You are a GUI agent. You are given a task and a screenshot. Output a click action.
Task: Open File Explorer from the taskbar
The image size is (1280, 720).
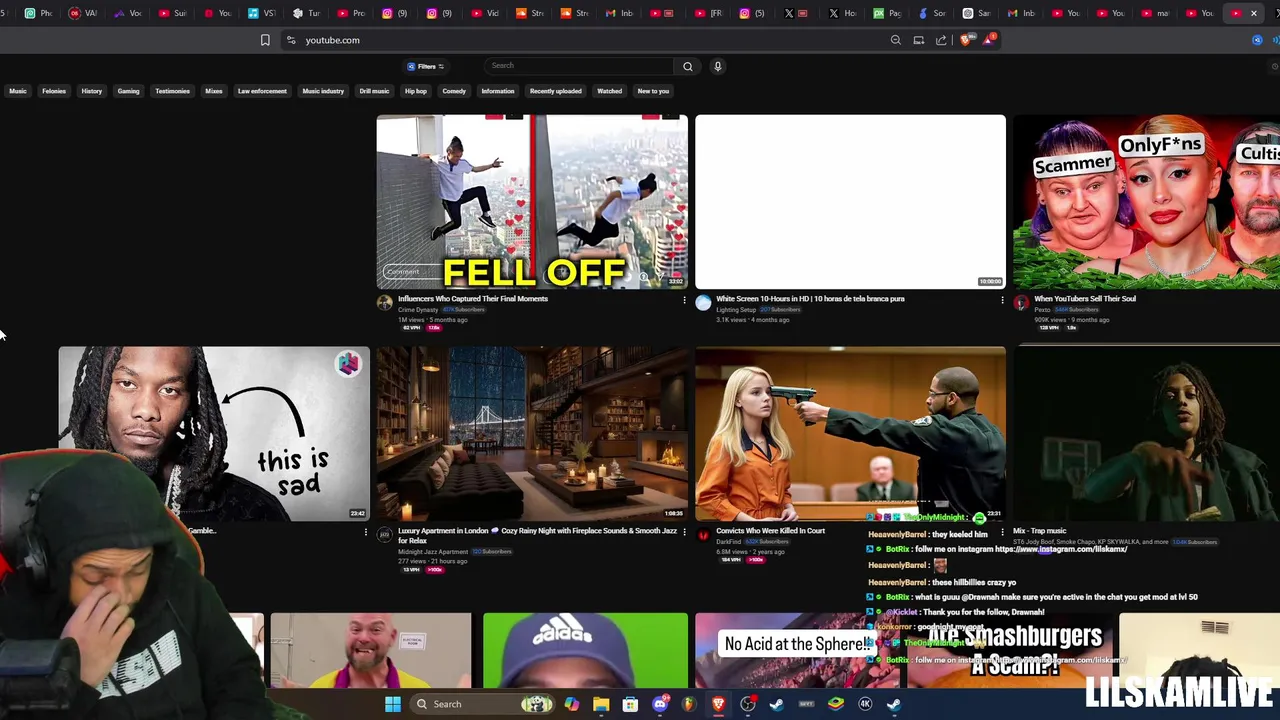point(601,704)
